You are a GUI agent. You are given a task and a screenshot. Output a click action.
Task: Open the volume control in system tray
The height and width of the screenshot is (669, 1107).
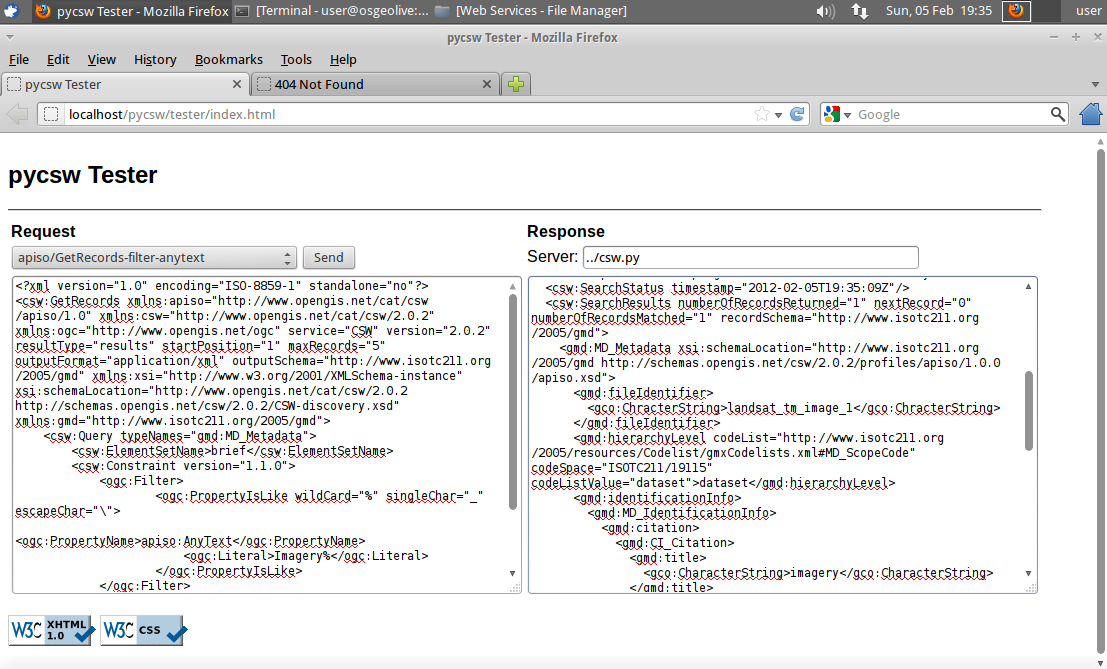(825, 11)
